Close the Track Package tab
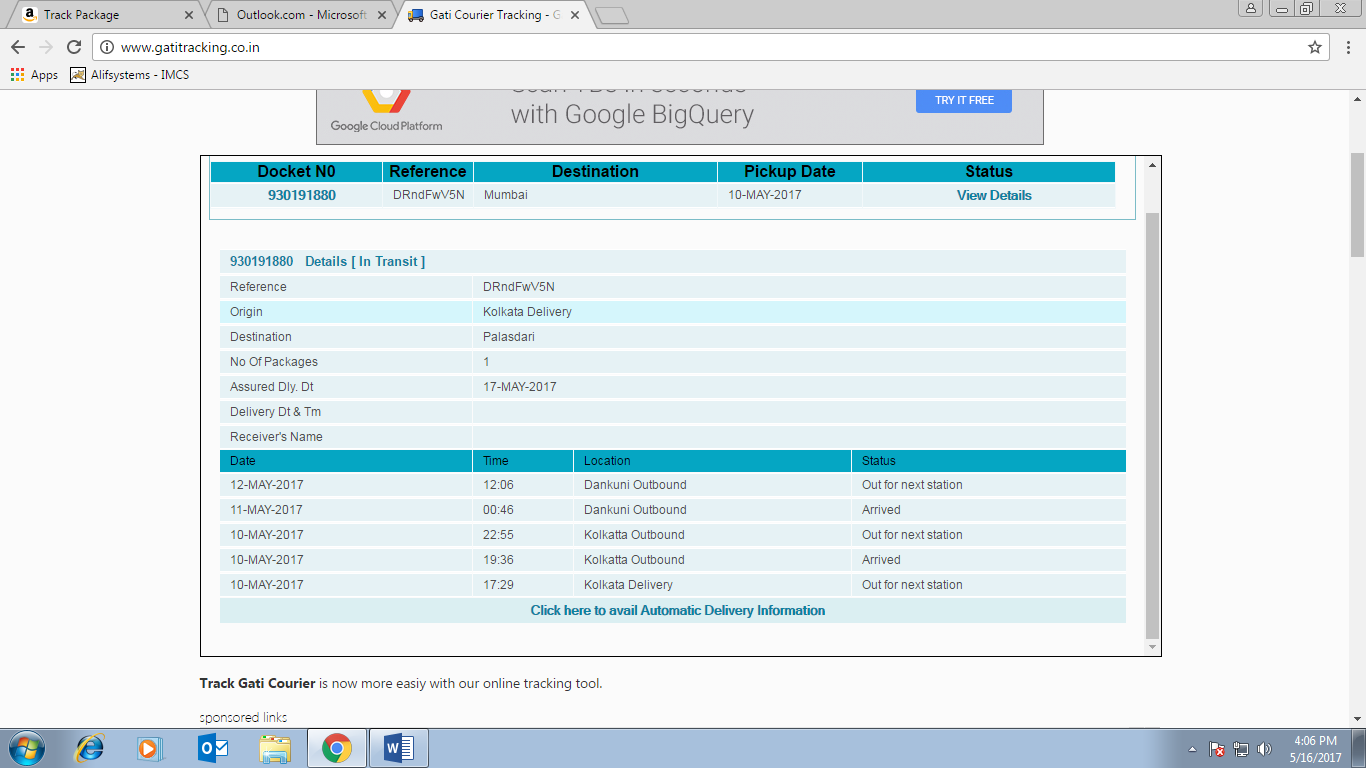Viewport: 1366px width, 768px height. (190, 15)
